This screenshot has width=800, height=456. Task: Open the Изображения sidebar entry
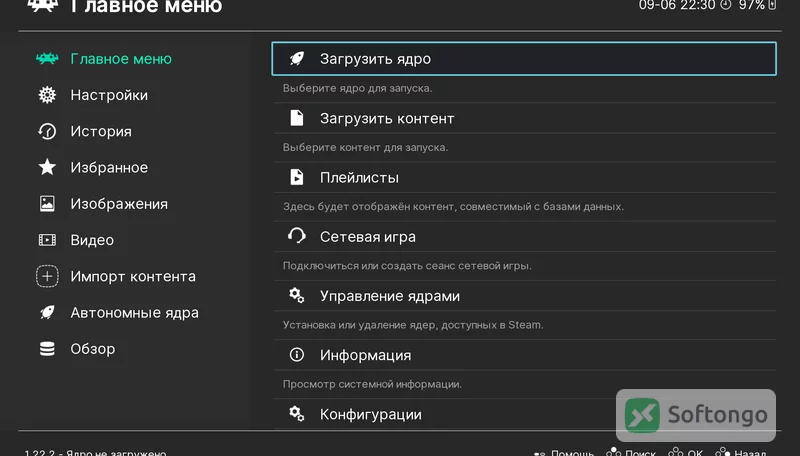[119, 204]
